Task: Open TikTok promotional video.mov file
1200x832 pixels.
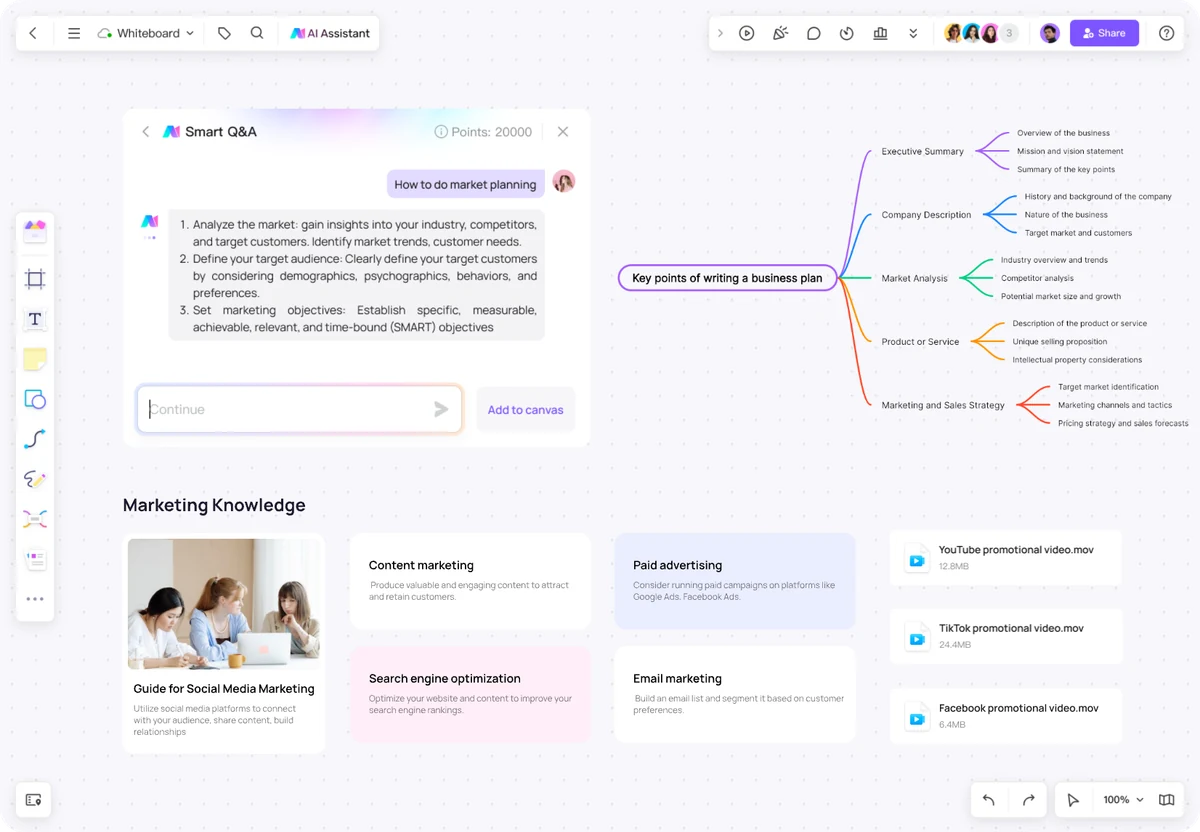Action: pos(1006,636)
